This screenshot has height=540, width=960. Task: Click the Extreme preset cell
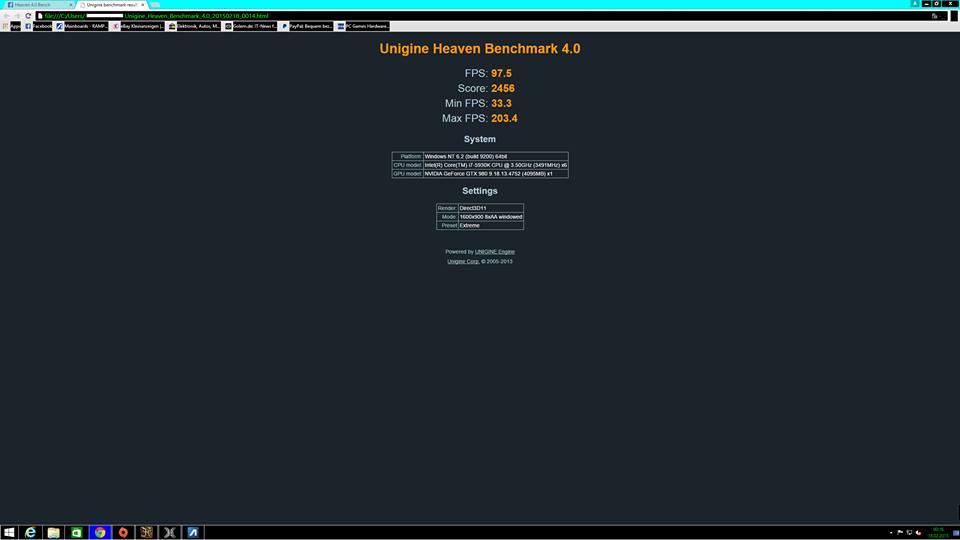click(x=490, y=225)
